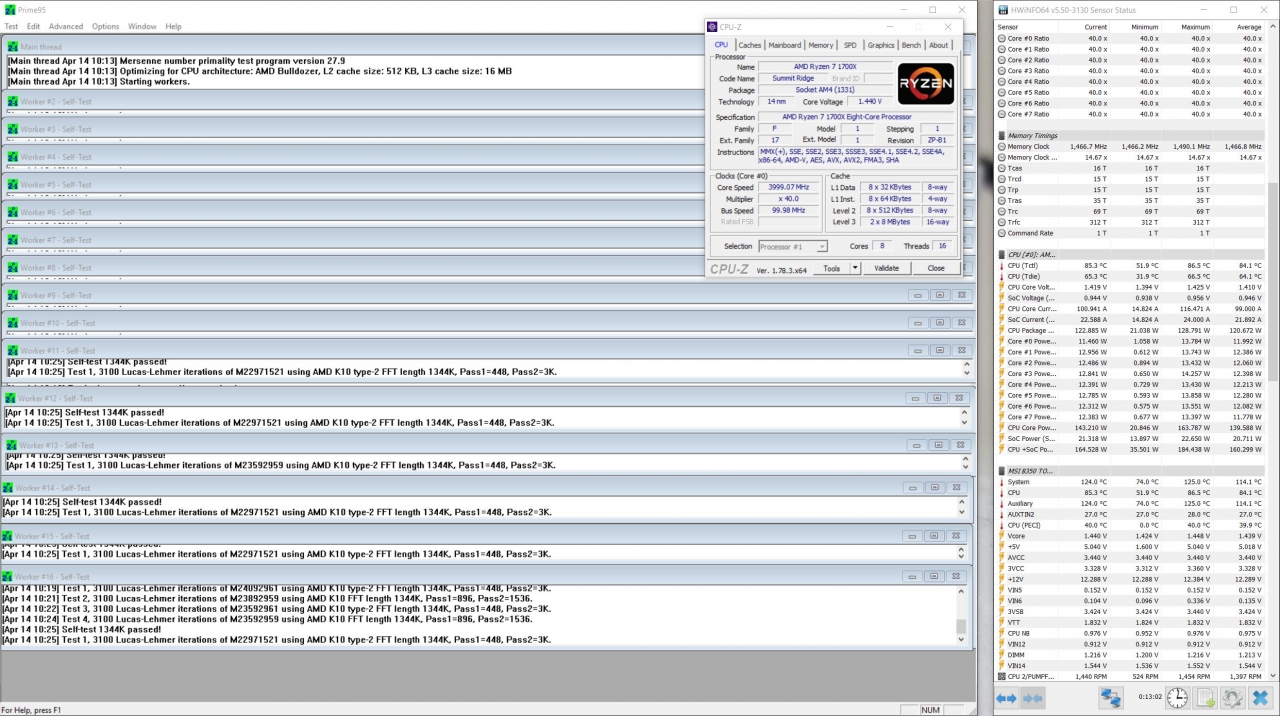Click the Validate button in CPU-Z
Image resolution: width=1280 pixels, height=716 pixels.
[x=886, y=268]
